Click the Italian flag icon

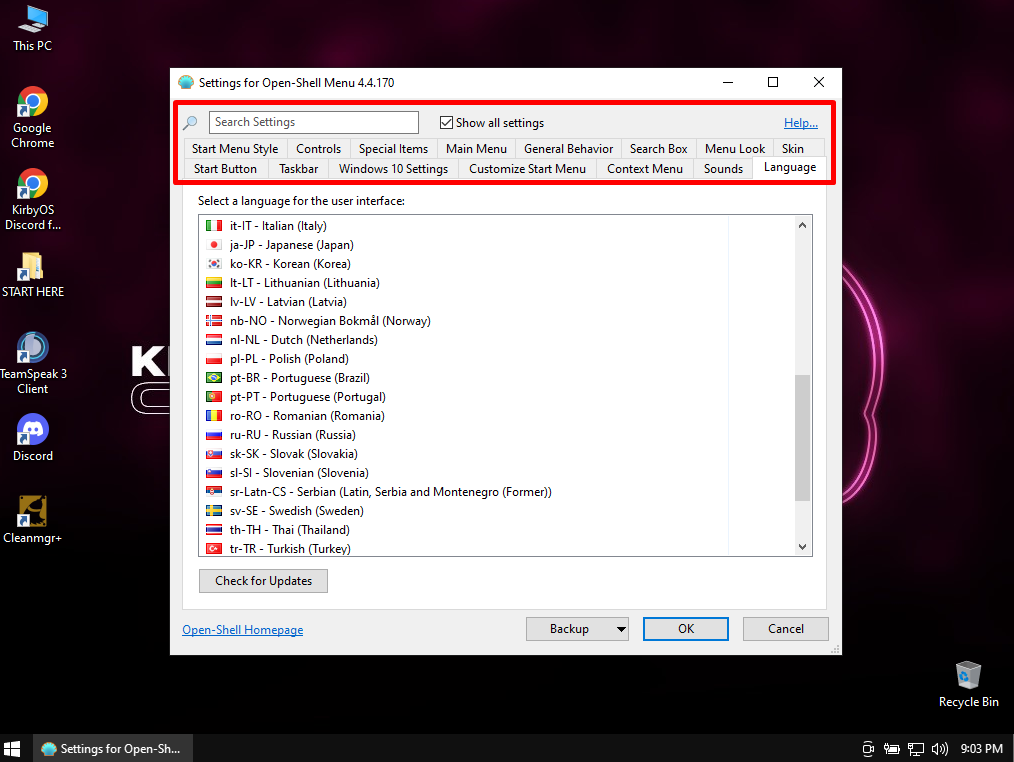[x=214, y=226]
